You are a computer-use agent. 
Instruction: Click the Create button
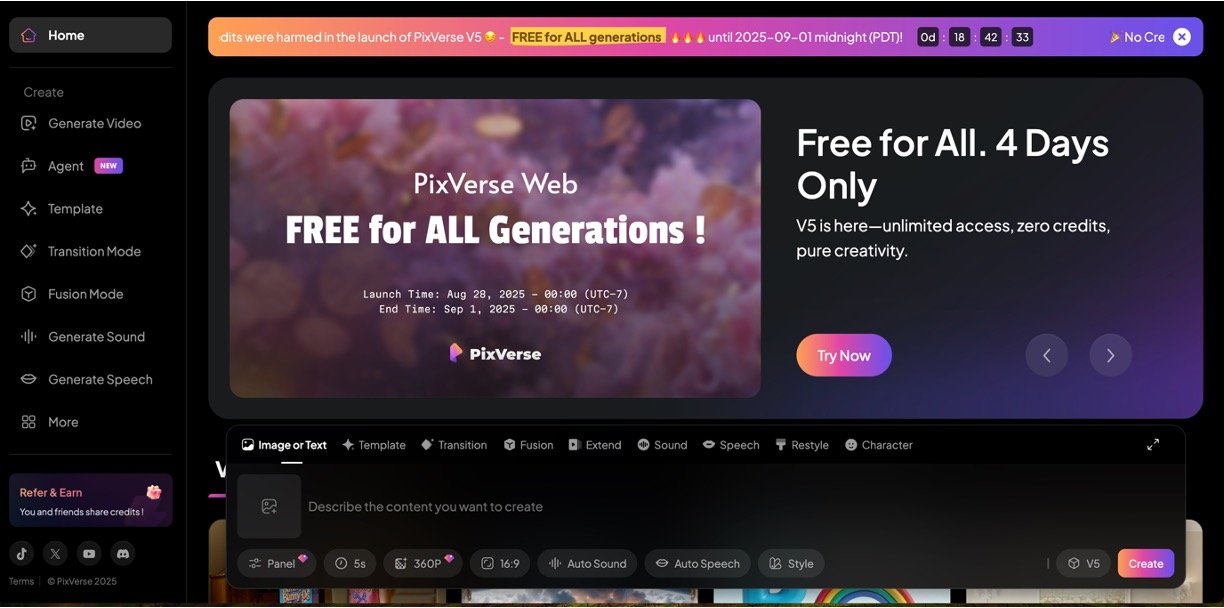pos(1146,563)
